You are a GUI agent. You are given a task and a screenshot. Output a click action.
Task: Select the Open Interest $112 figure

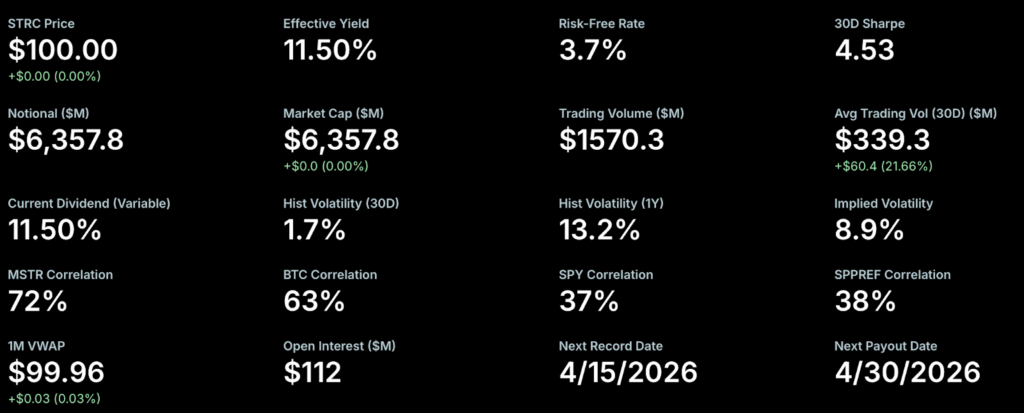pos(313,372)
